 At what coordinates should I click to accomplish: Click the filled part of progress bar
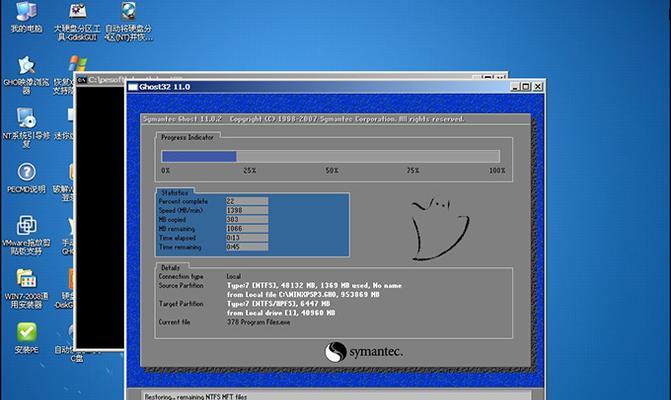tap(199, 156)
